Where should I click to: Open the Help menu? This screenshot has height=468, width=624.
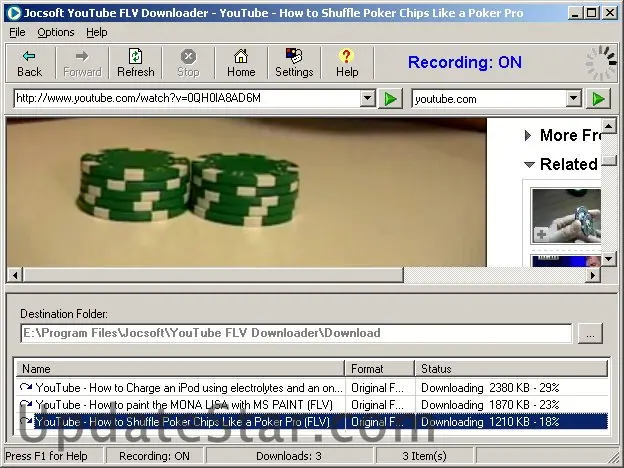(x=97, y=32)
